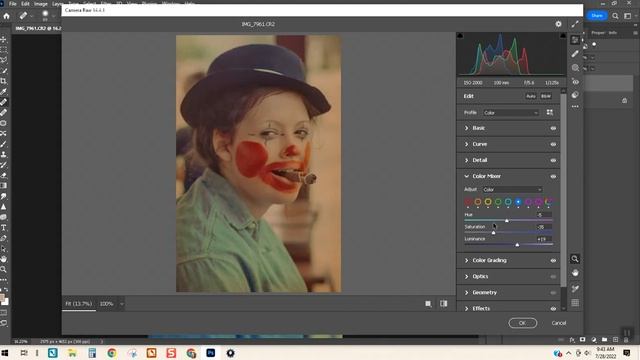Select the Lasso tool in Photoshop toolbar
The width and height of the screenshot is (640, 360).
[3, 60]
